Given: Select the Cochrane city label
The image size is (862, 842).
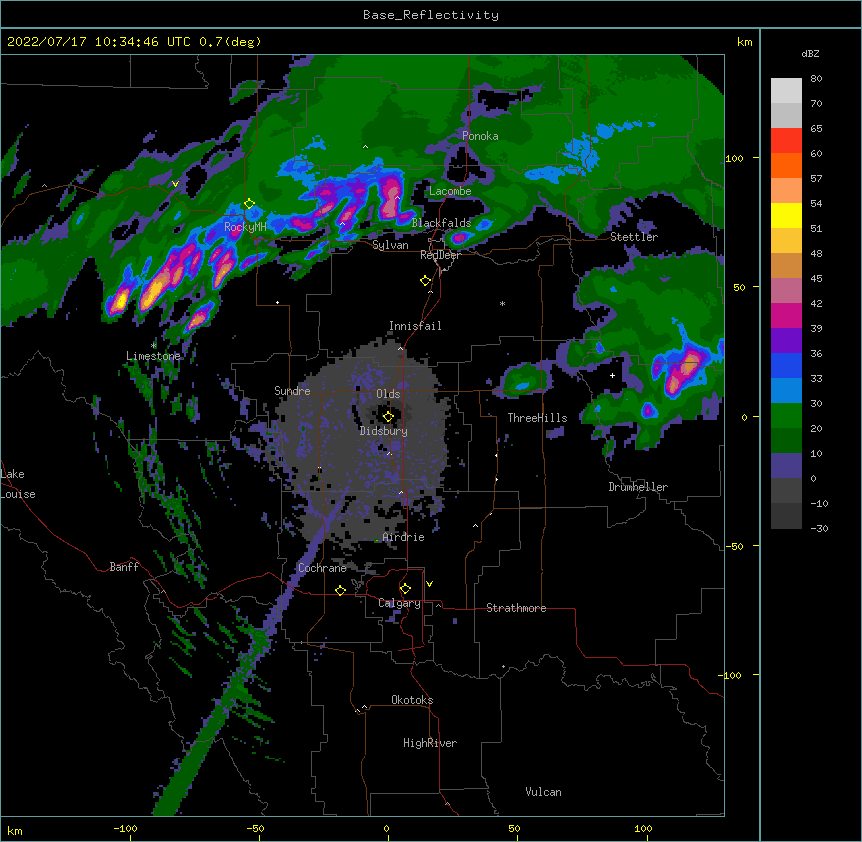Looking at the screenshot, I should (x=322, y=568).
